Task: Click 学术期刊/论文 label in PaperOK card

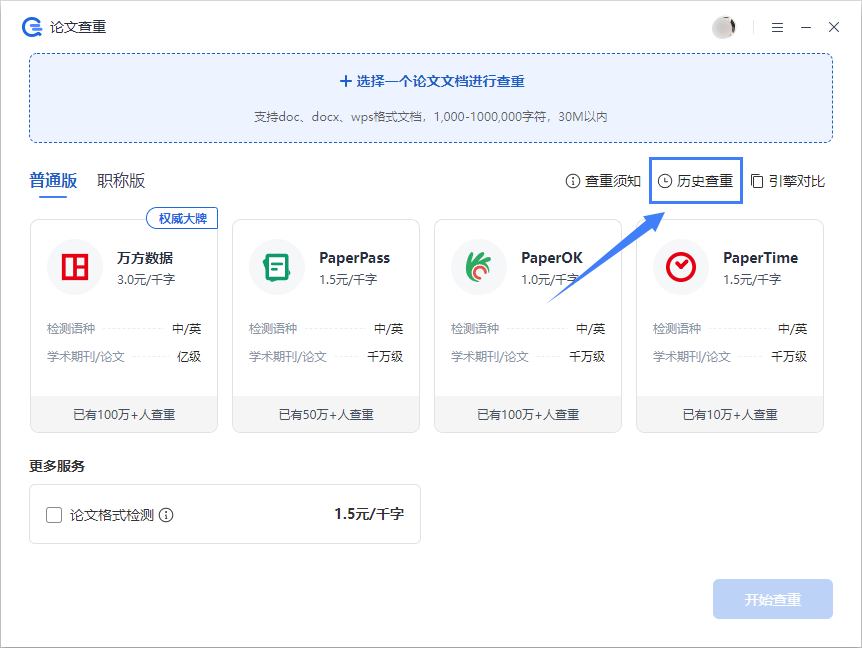Action: pos(490,357)
